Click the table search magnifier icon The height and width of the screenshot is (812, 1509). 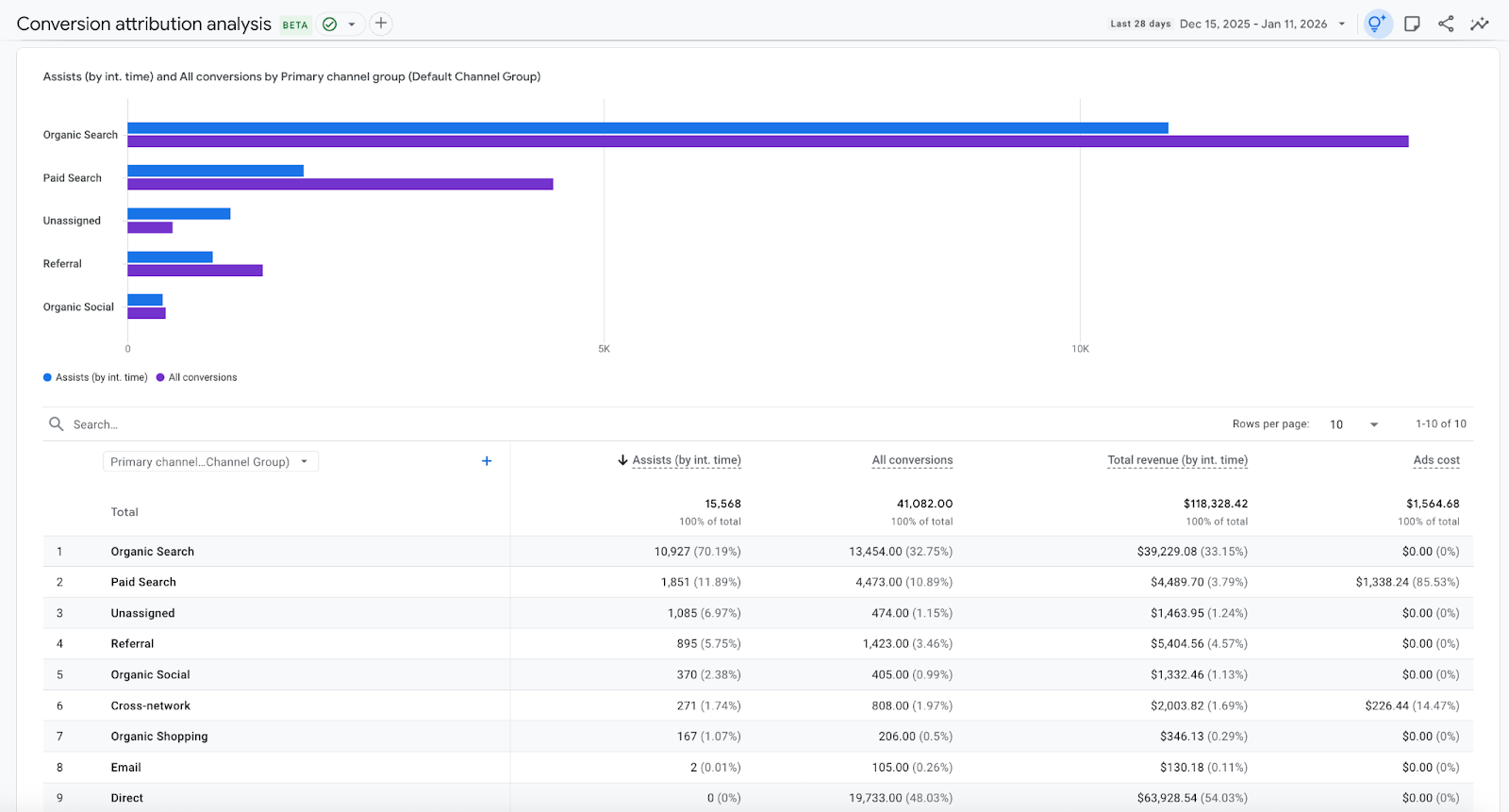[x=57, y=424]
